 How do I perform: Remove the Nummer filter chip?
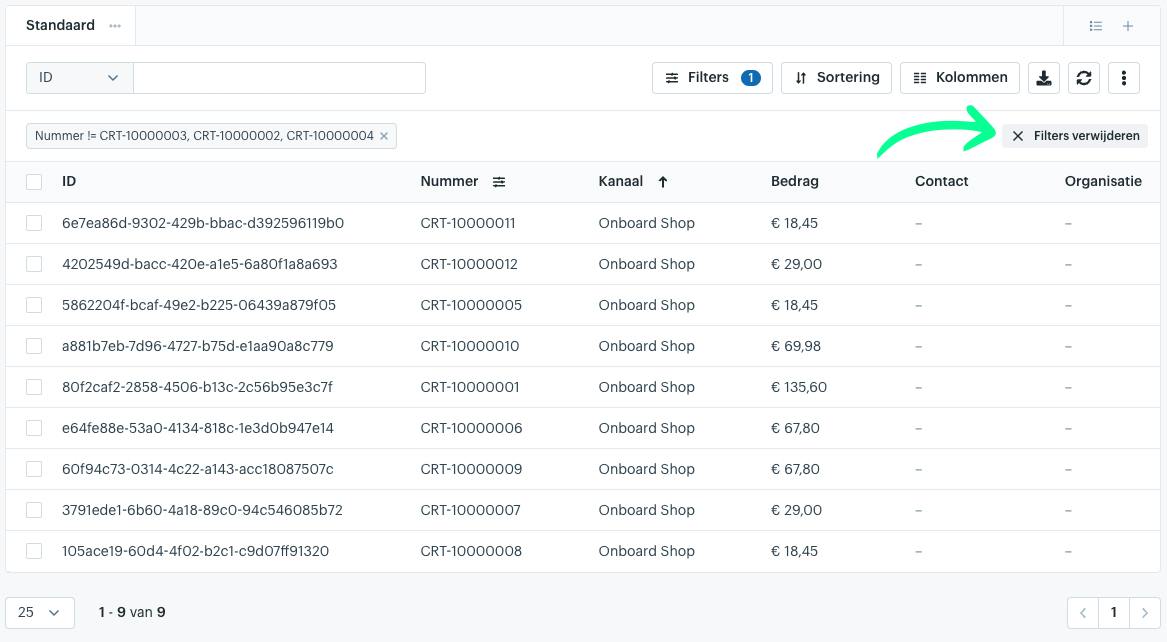pos(384,136)
